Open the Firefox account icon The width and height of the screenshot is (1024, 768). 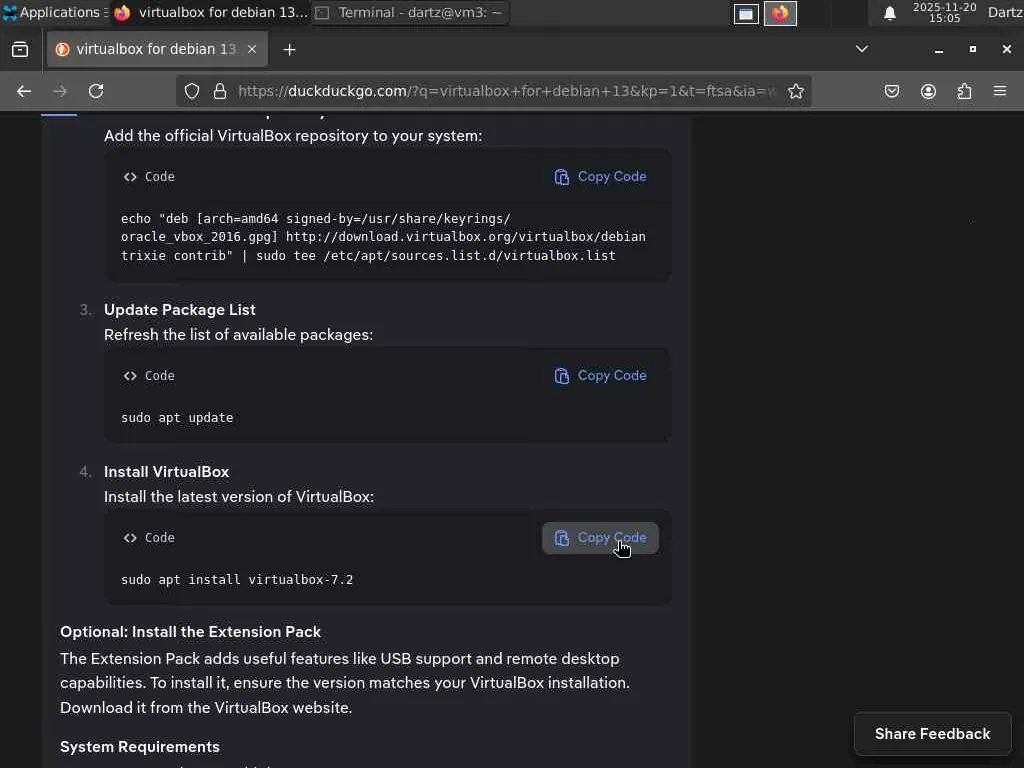point(928,91)
